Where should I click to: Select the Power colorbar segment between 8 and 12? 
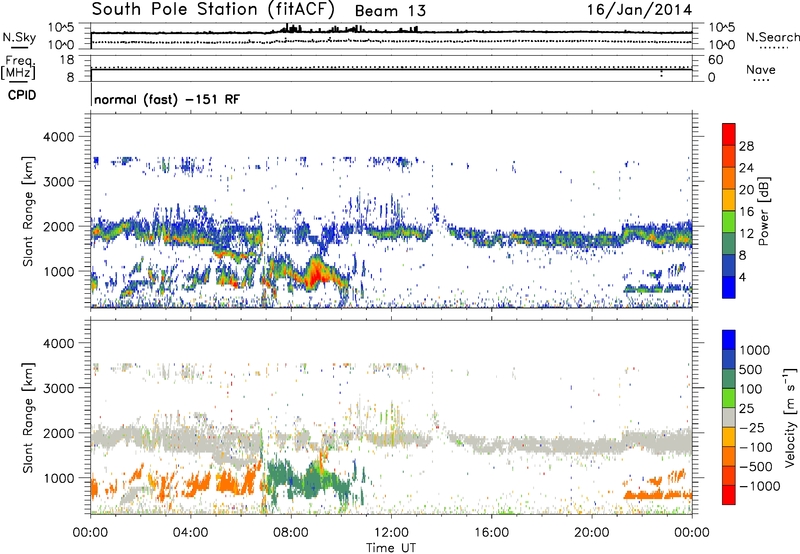(x=729, y=243)
